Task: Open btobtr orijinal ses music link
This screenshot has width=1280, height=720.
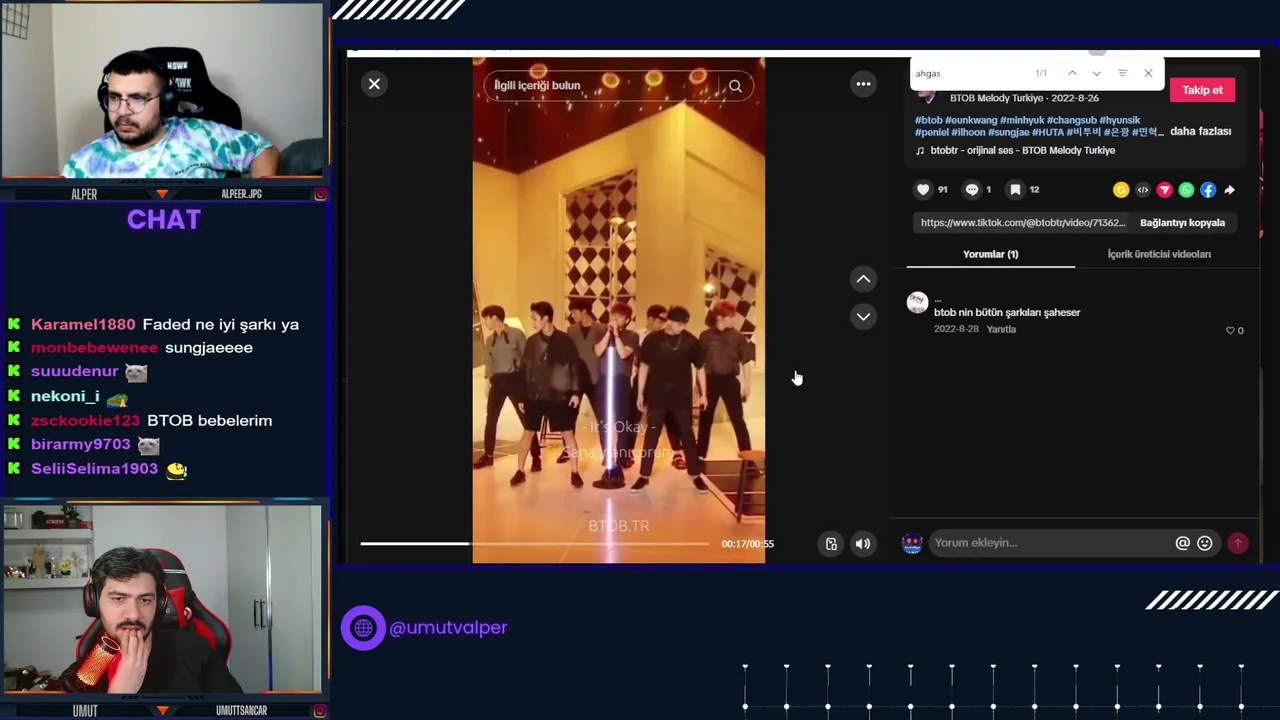Action: pos(1022,150)
